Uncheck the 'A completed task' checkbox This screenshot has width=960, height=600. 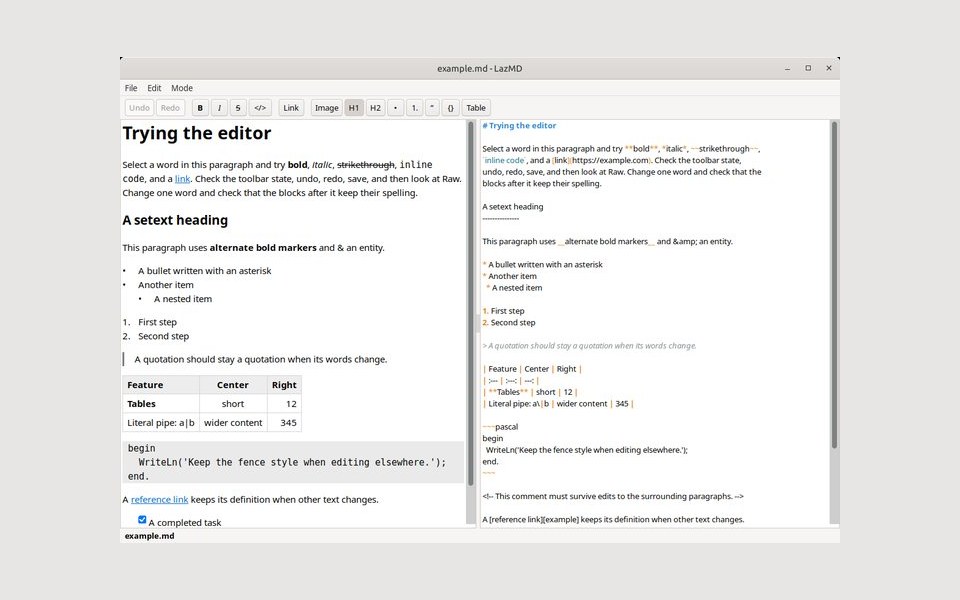pos(142,520)
